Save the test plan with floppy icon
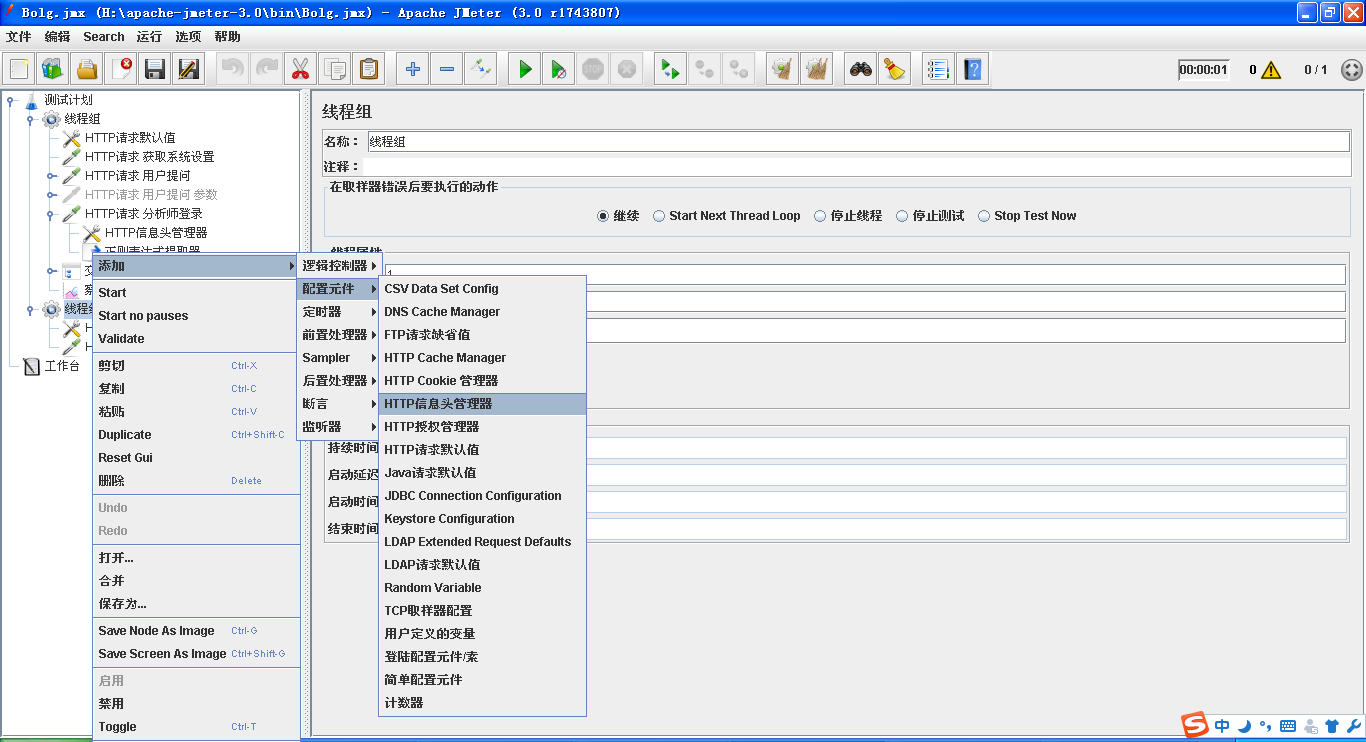1366x742 pixels. [155, 69]
